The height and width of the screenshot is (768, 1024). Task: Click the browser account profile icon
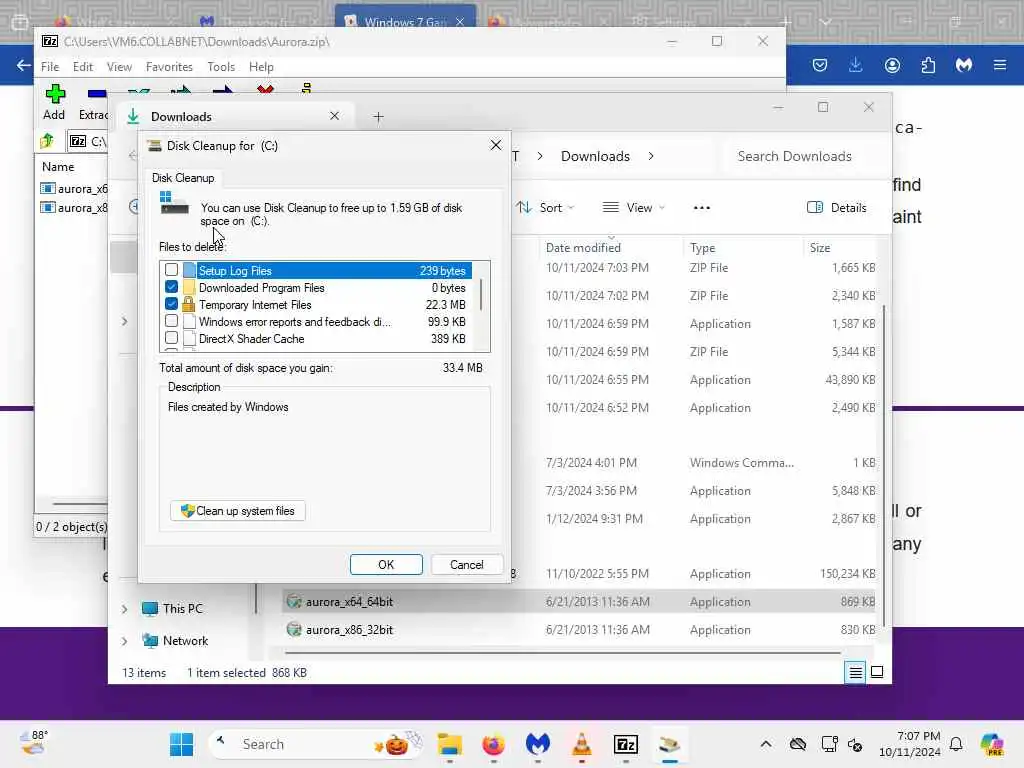[x=892, y=65]
